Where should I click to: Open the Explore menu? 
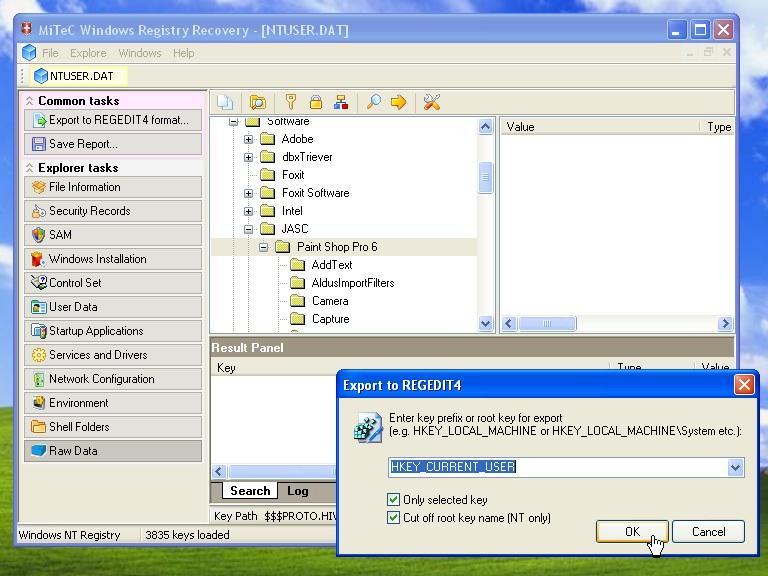(x=88, y=53)
